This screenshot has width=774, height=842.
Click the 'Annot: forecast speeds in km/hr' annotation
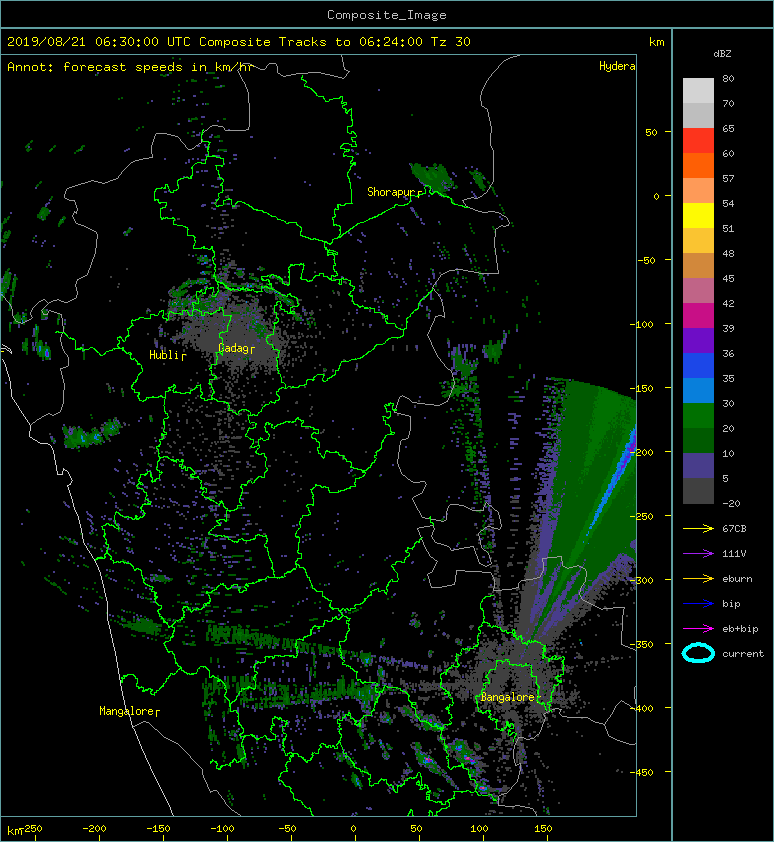coord(130,67)
